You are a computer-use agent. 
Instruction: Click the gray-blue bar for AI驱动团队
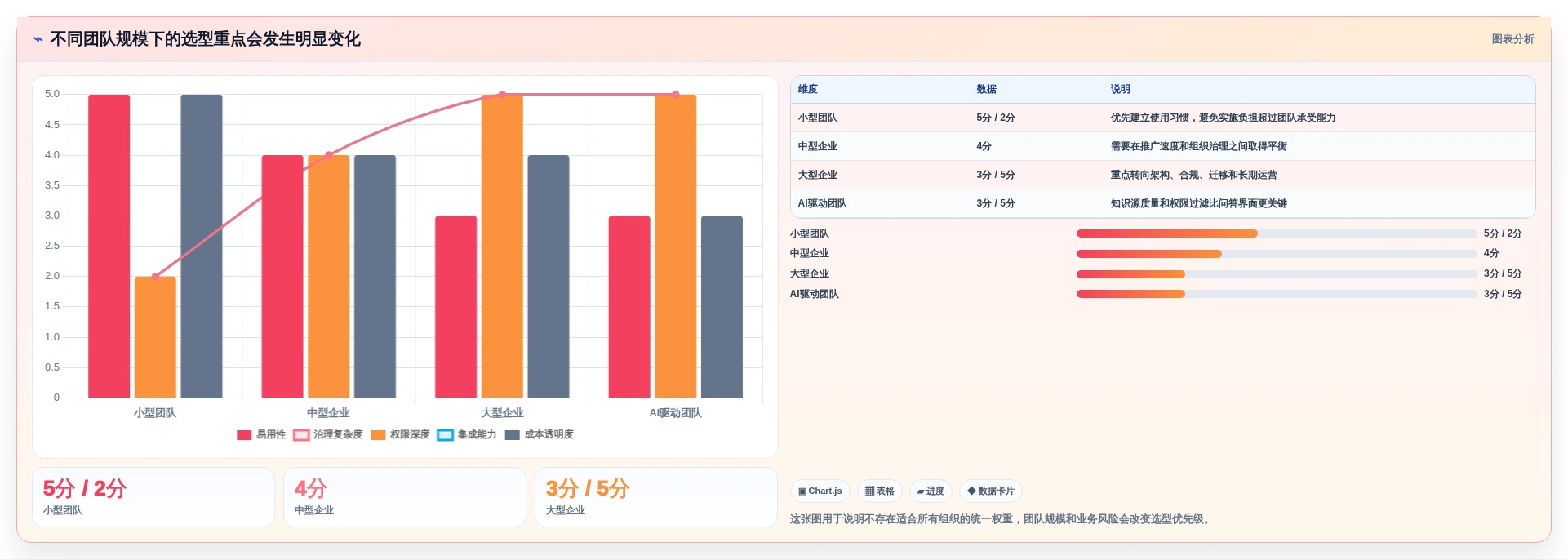coord(722,307)
